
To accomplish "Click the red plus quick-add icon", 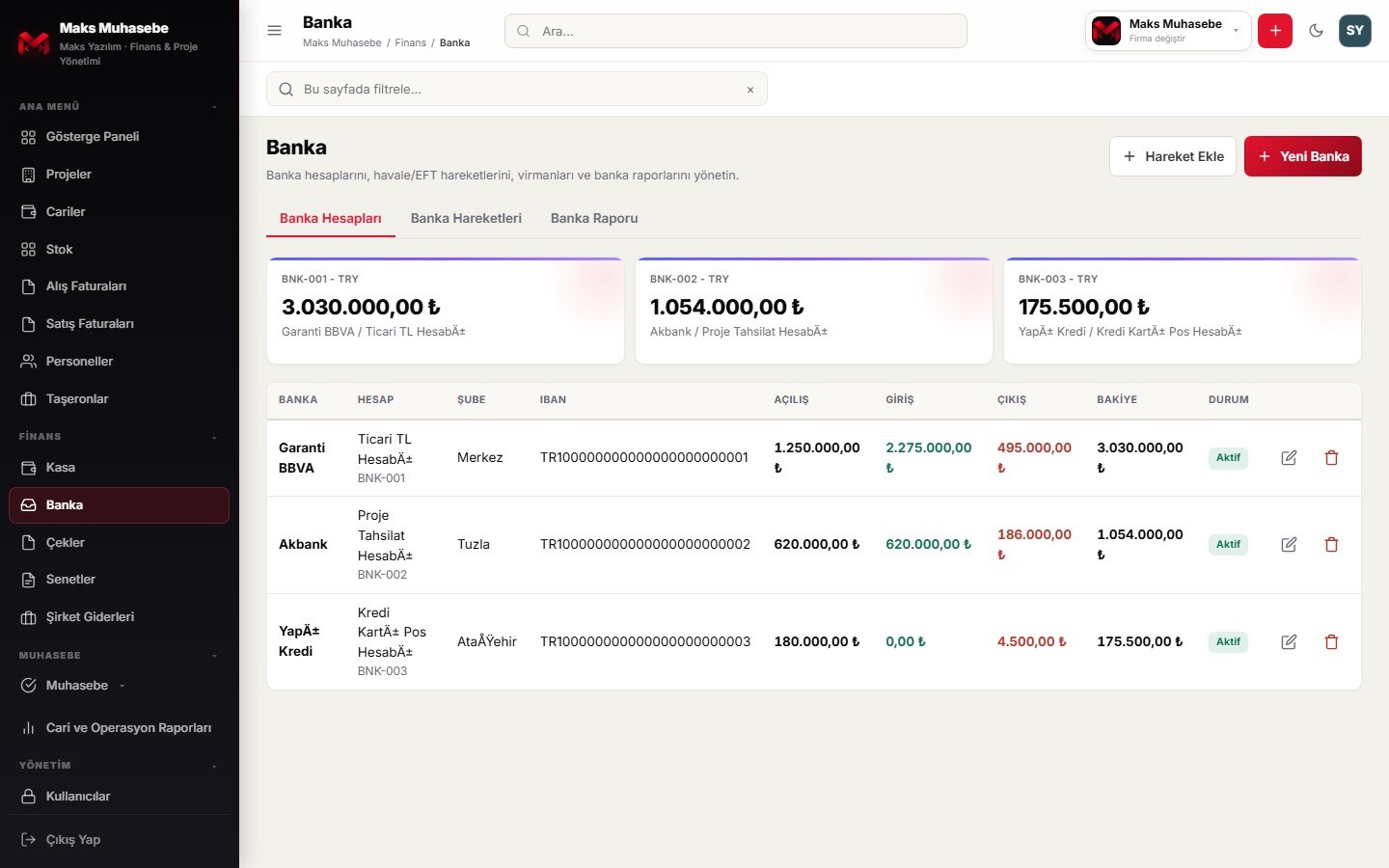I will [x=1275, y=31].
